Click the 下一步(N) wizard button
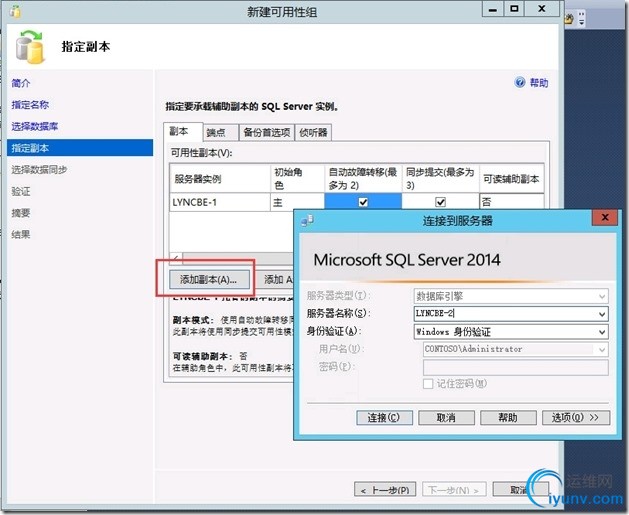Screen dimensions: 629x515 pos(454,490)
